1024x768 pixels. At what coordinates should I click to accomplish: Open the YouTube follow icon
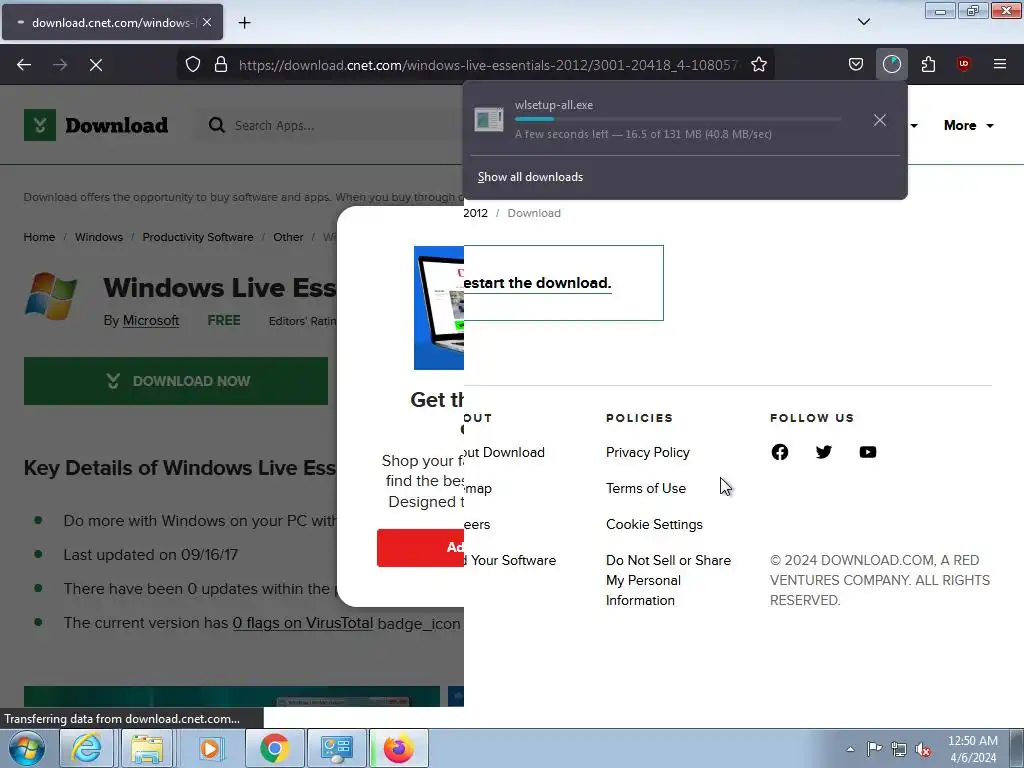868,452
